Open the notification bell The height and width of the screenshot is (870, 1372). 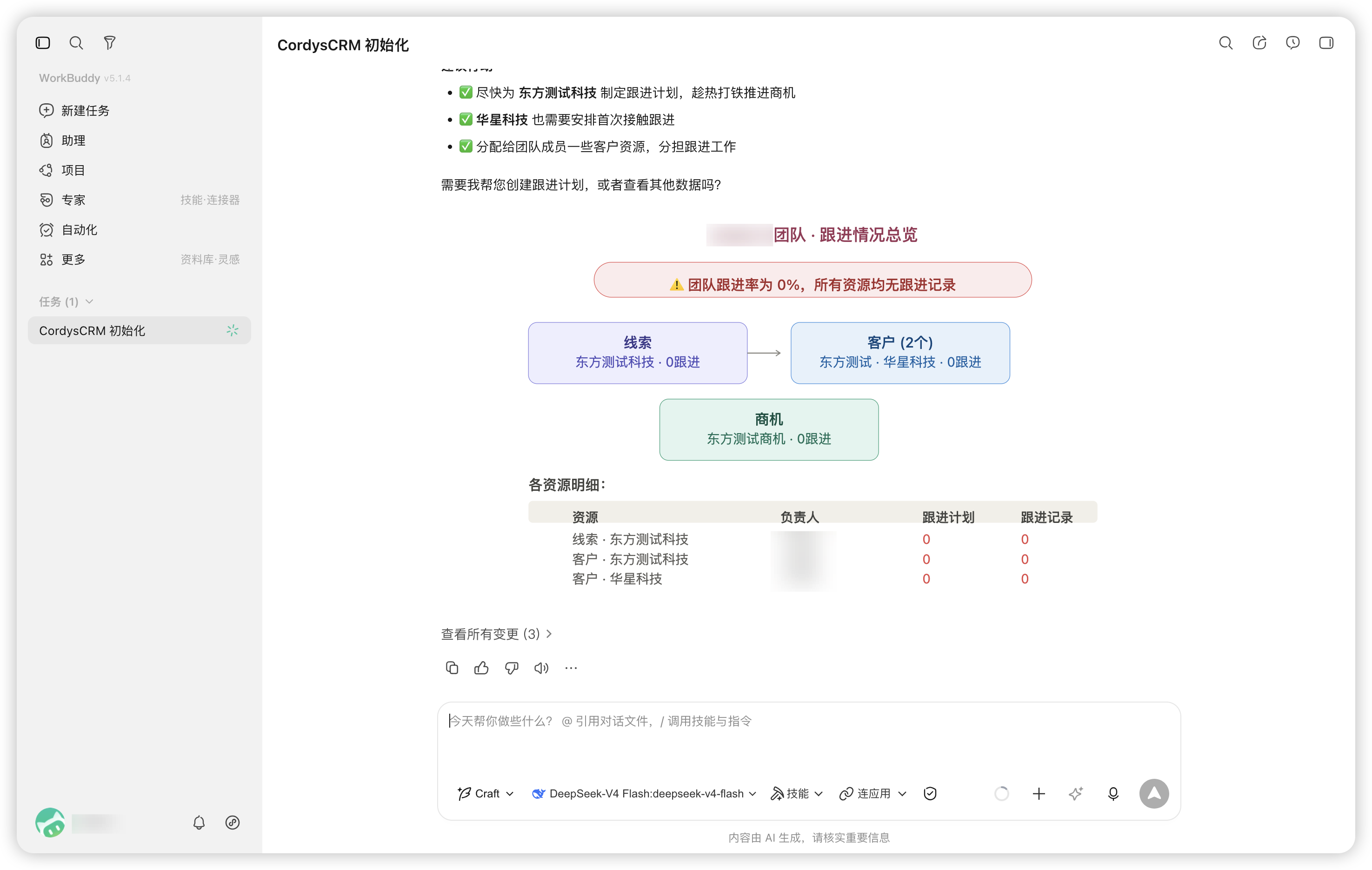tap(199, 822)
